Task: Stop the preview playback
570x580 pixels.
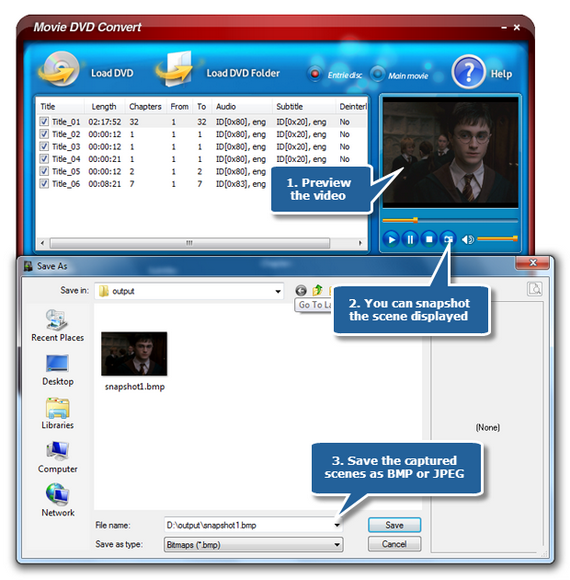Action: [429, 240]
